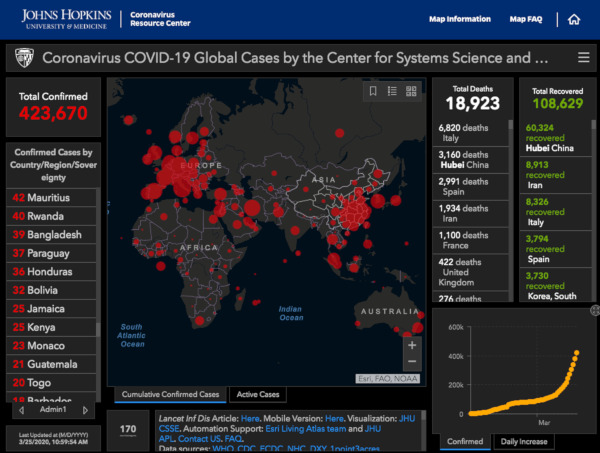The height and width of the screenshot is (453, 600).
Task: Click the 1,100 deaths France entry
Action: tap(470, 240)
